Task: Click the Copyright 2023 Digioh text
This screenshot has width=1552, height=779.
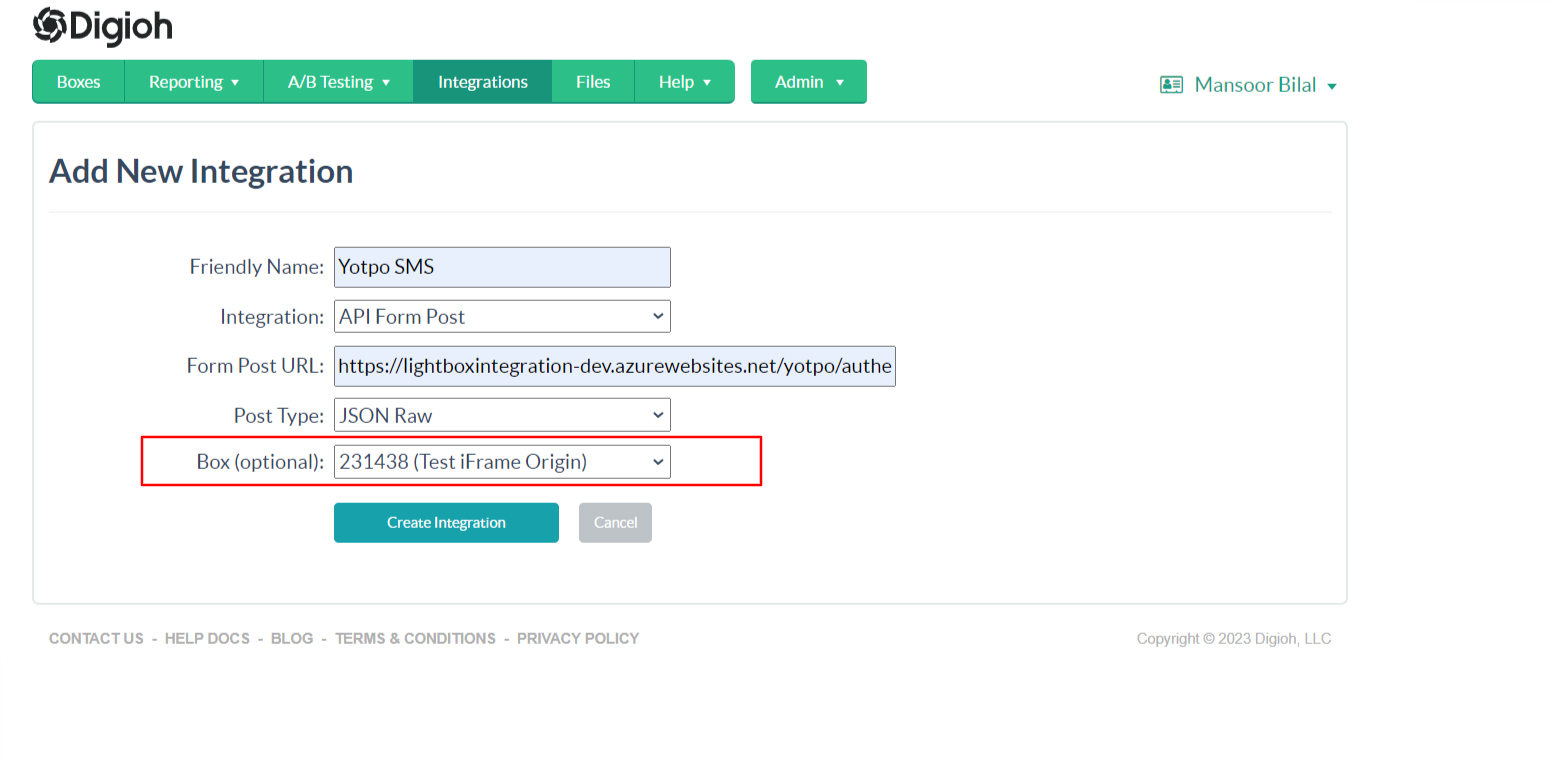Action: coord(1234,638)
